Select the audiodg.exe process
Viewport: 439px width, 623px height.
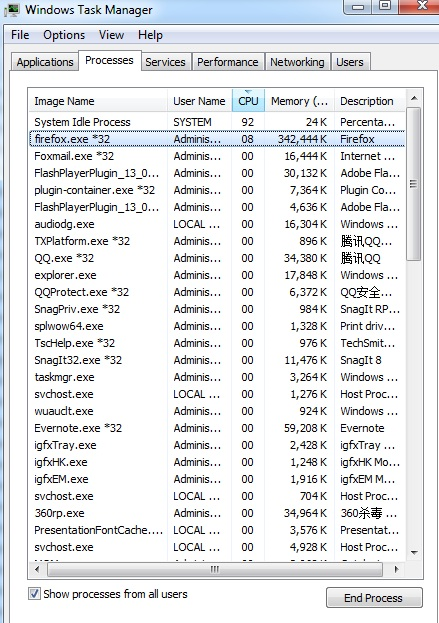point(217,224)
